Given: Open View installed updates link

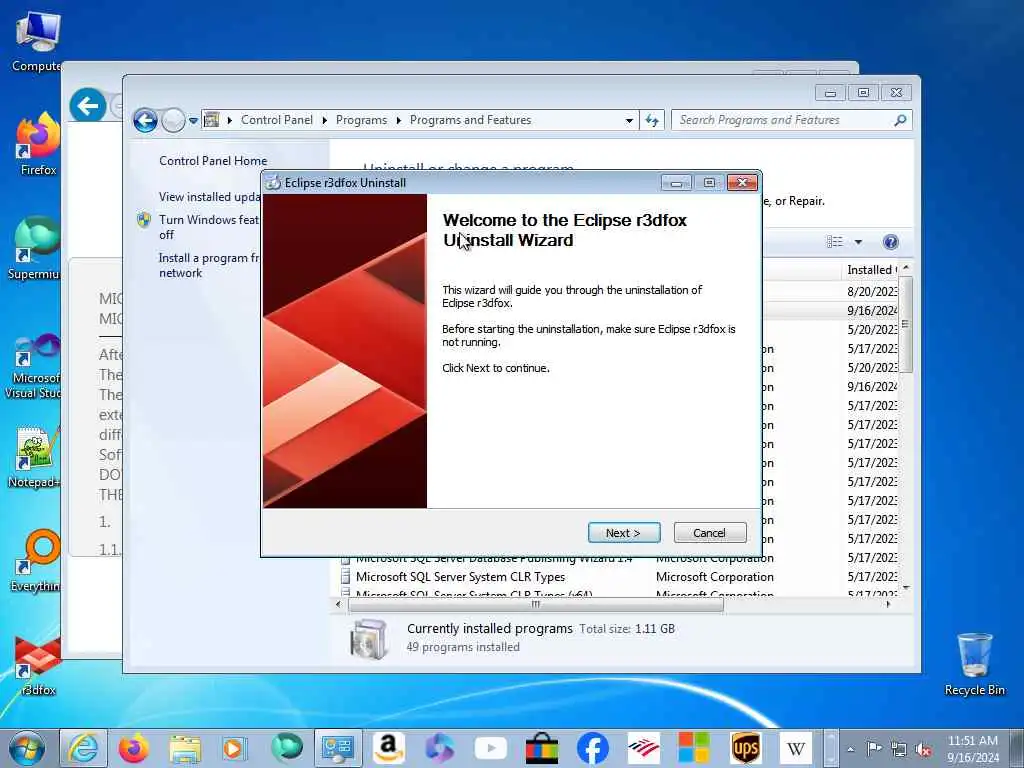Looking at the screenshot, I should tap(210, 197).
